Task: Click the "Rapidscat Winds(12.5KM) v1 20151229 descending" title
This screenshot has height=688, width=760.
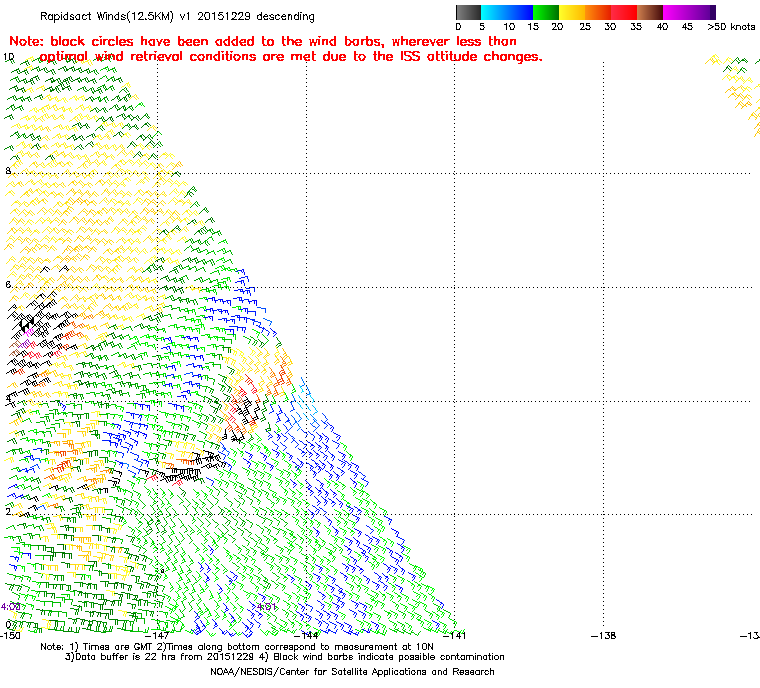Action: (x=177, y=16)
